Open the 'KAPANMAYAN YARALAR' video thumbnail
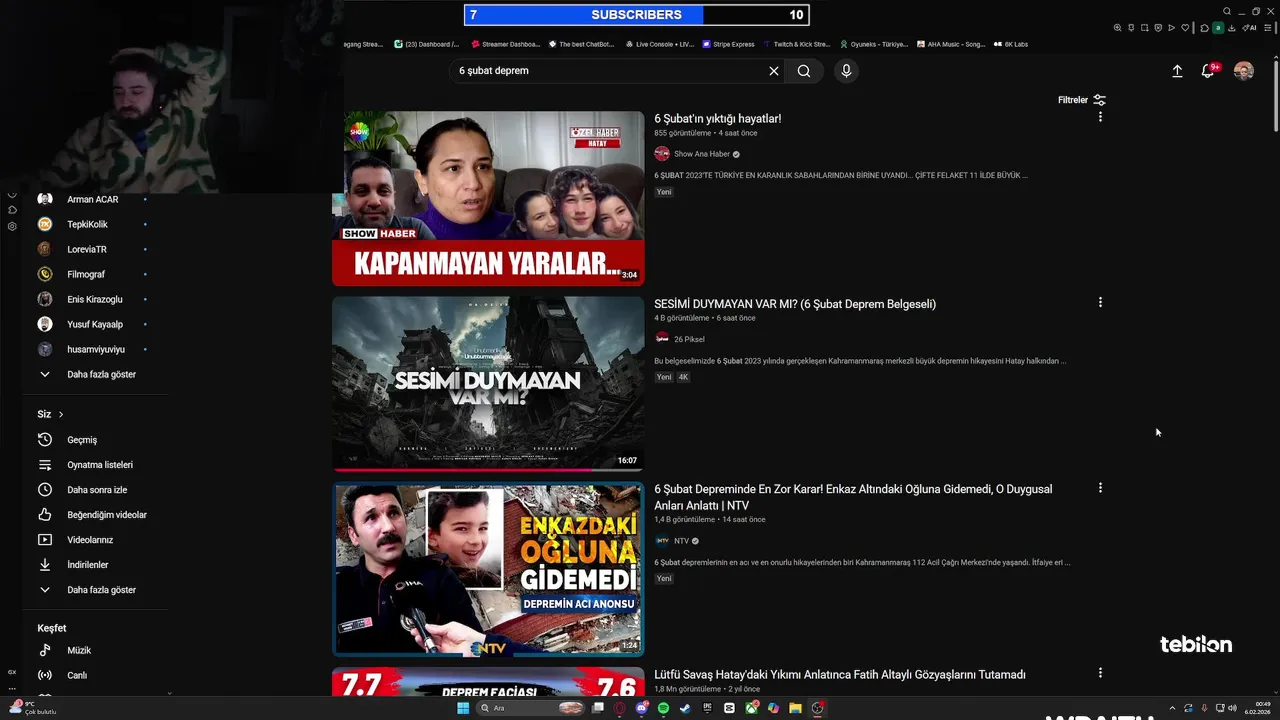The image size is (1280, 720). [488, 198]
